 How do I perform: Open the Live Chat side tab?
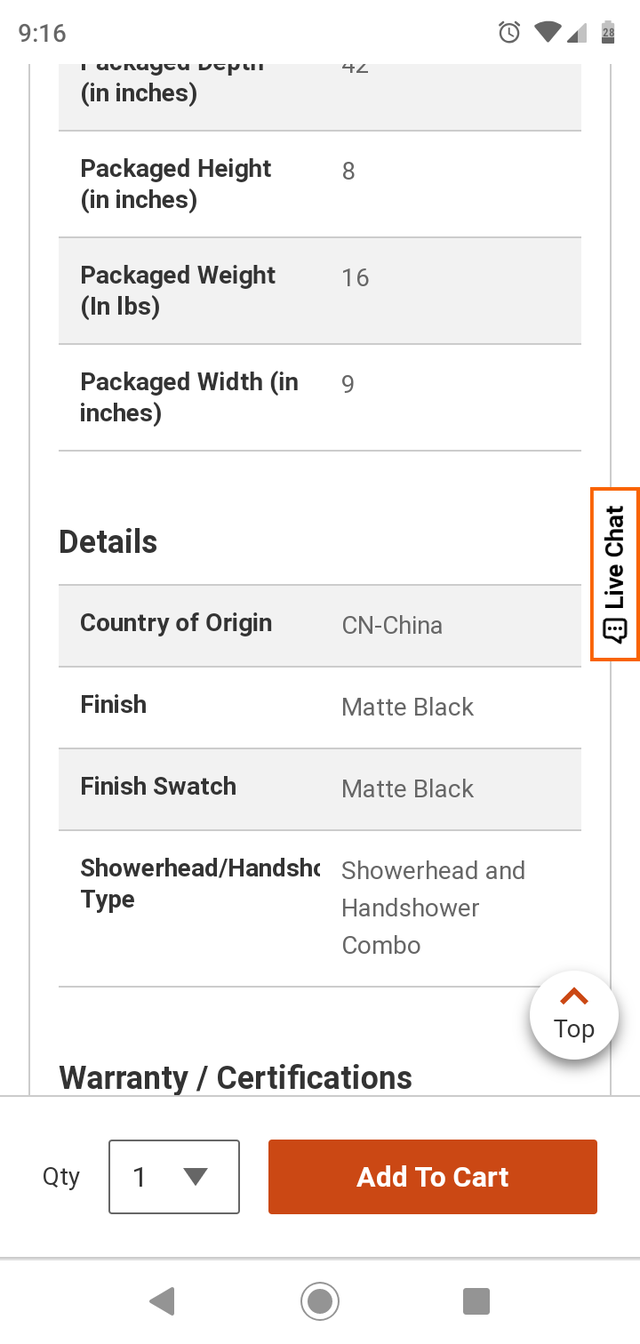tap(615, 573)
